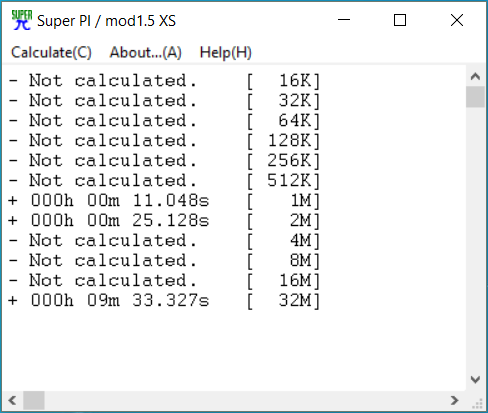Open the Help(H) menu
The height and width of the screenshot is (413, 488).
(226, 53)
